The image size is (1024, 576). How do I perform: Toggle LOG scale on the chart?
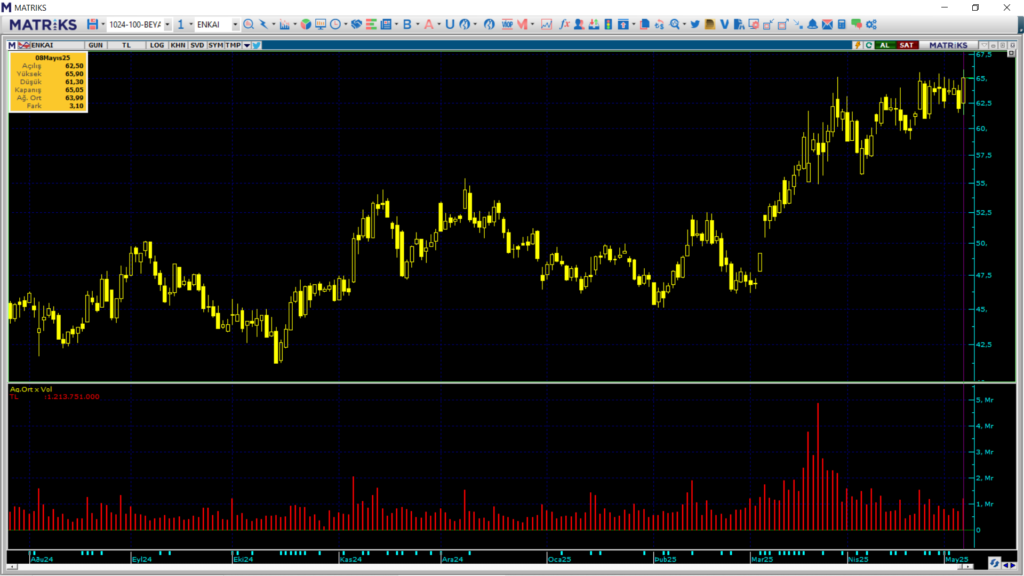point(157,45)
